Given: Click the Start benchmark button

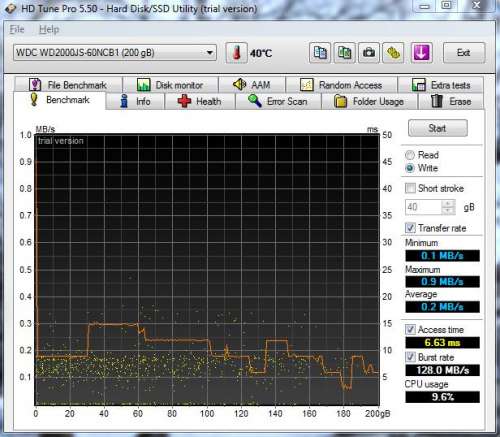Looking at the screenshot, I should (437, 128).
